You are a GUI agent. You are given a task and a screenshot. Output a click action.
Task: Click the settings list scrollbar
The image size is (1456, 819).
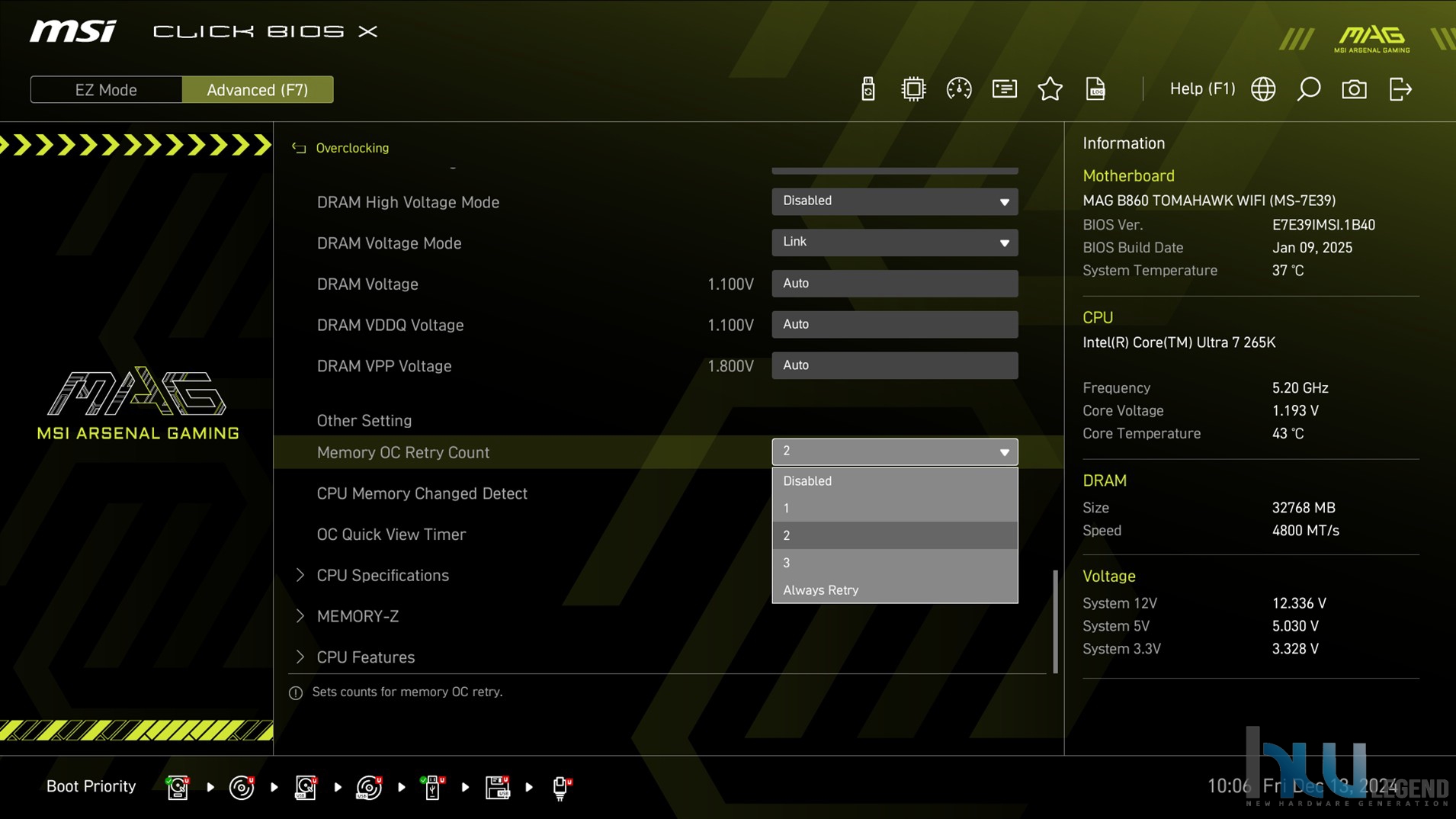pyautogui.click(x=1055, y=621)
